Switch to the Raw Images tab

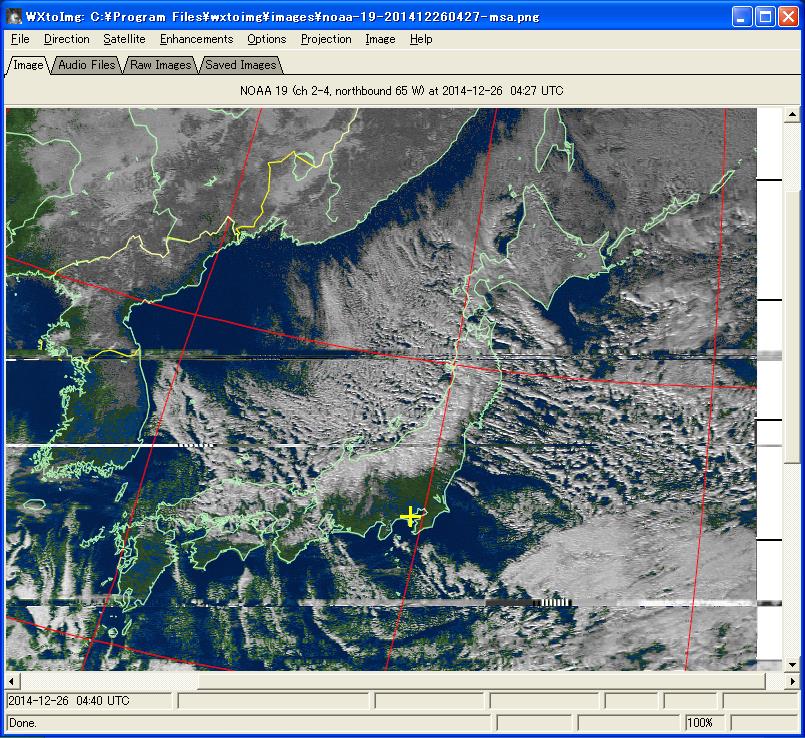160,65
